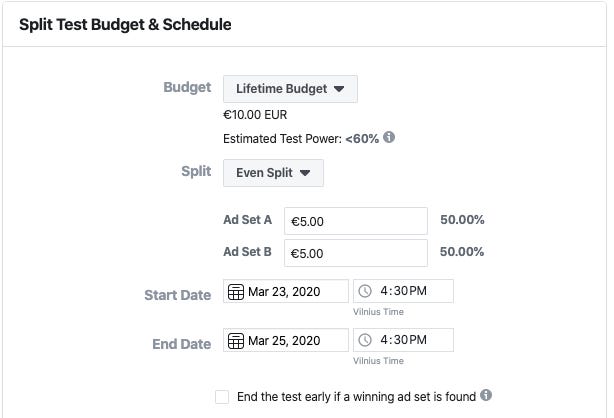Viewport: 614px width, 418px height.
Task: Click the Split Test Budget & Schedule heading
Action: [x=125, y=24]
